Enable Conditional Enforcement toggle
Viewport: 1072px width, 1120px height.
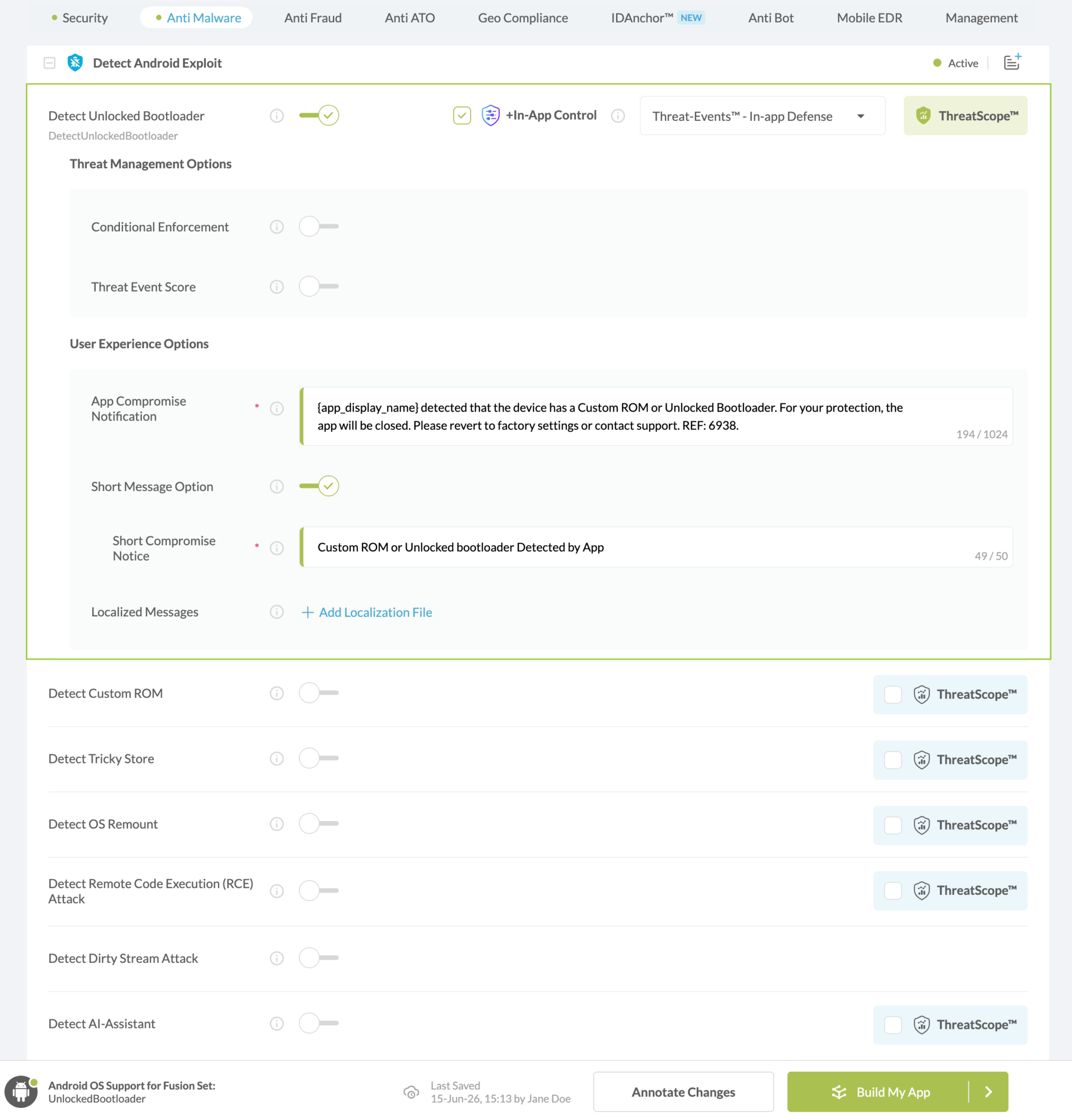coord(319,226)
